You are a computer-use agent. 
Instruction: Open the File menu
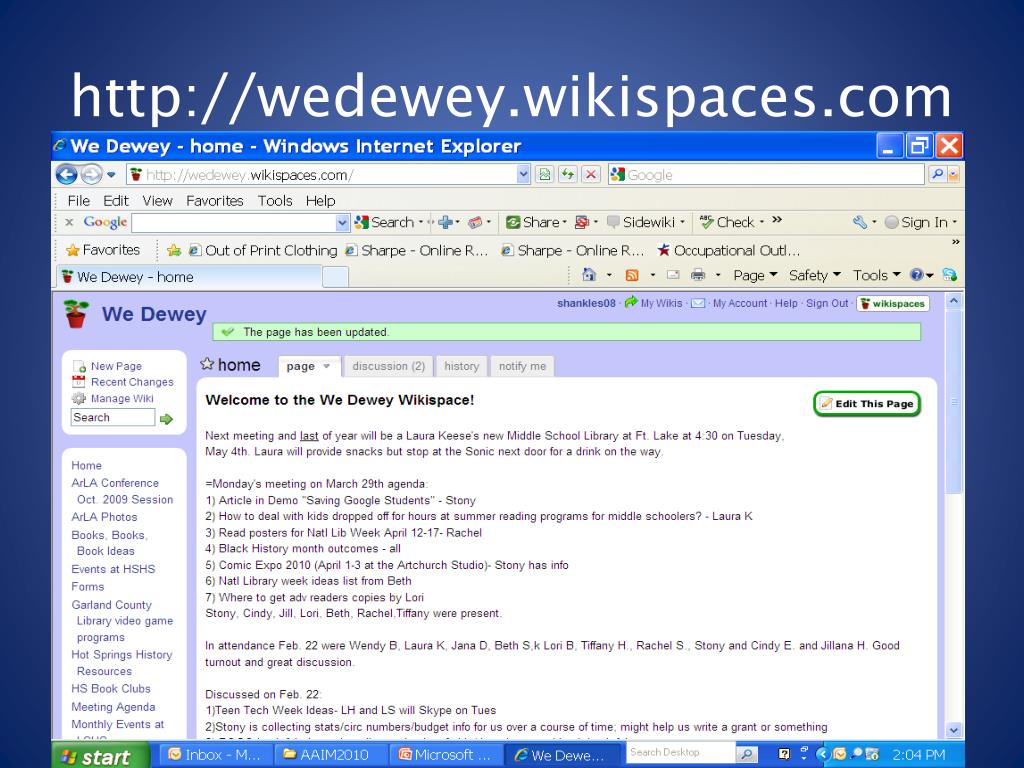click(x=78, y=200)
